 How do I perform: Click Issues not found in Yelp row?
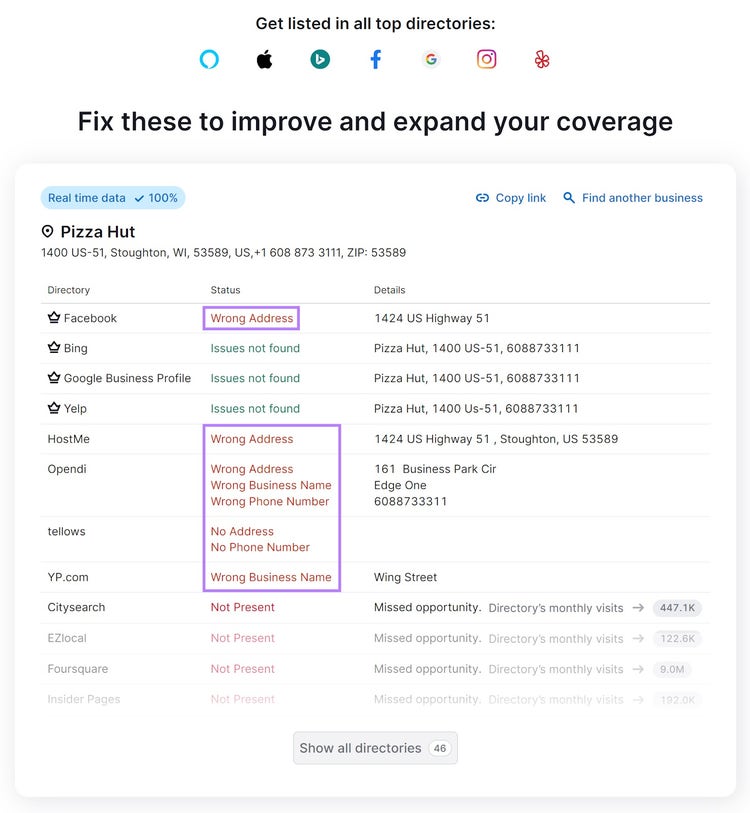coord(255,409)
